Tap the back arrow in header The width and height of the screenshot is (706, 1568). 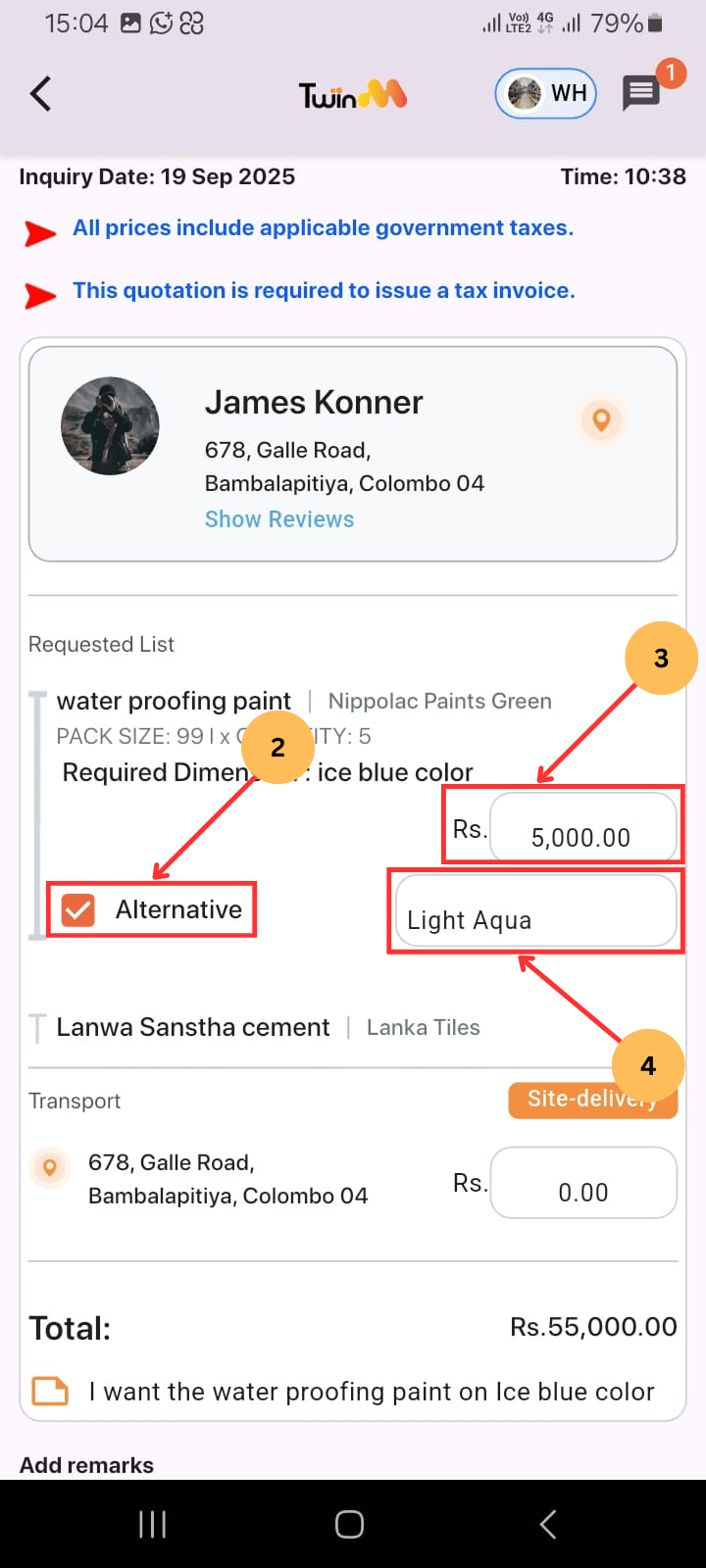40,94
